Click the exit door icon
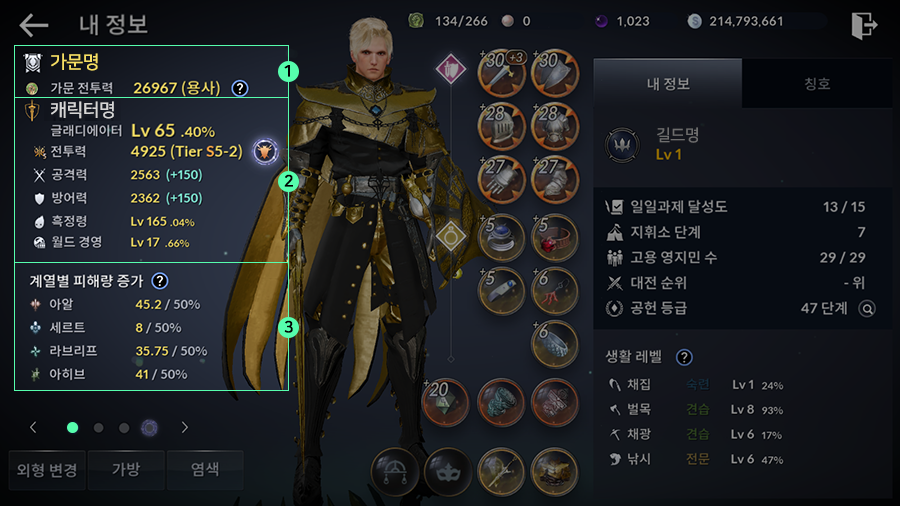The width and height of the screenshot is (900, 506). (x=864, y=25)
